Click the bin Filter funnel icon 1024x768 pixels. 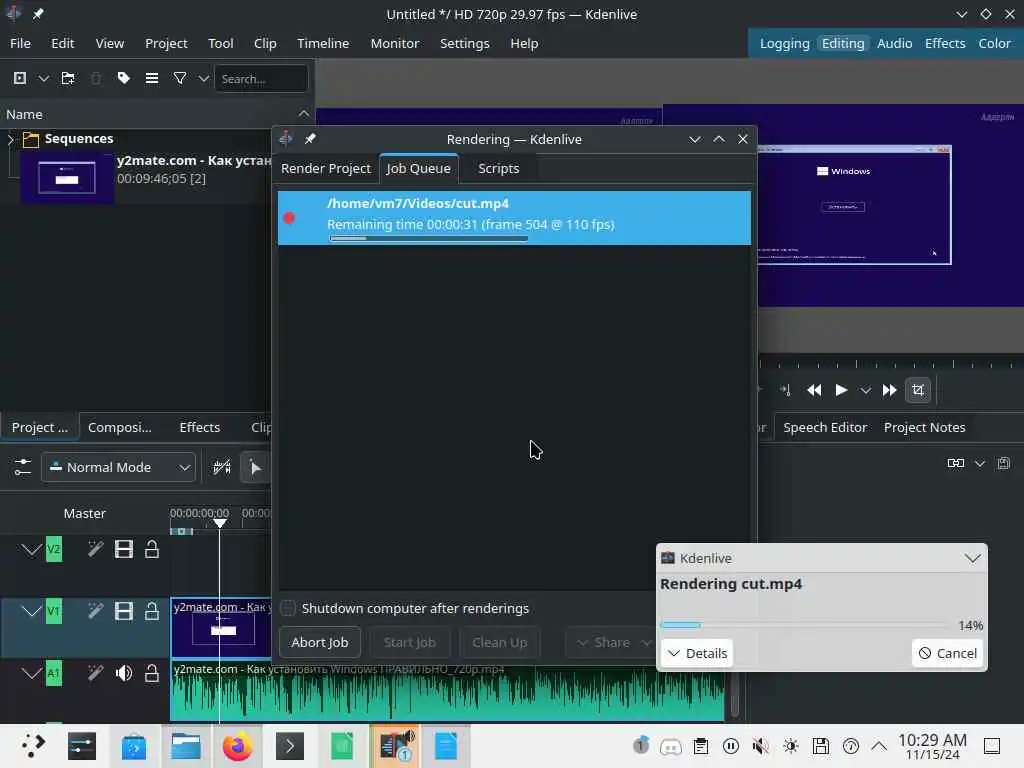click(x=180, y=78)
